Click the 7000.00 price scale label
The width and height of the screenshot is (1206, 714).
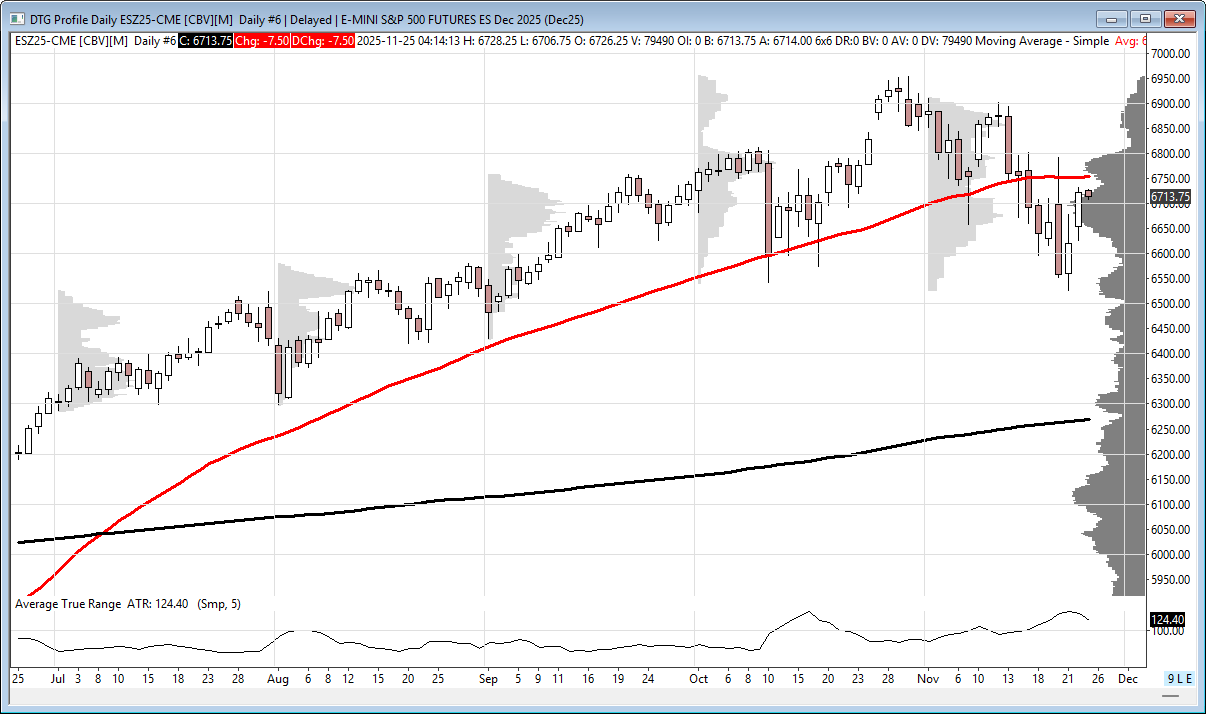(x=1169, y=54)
